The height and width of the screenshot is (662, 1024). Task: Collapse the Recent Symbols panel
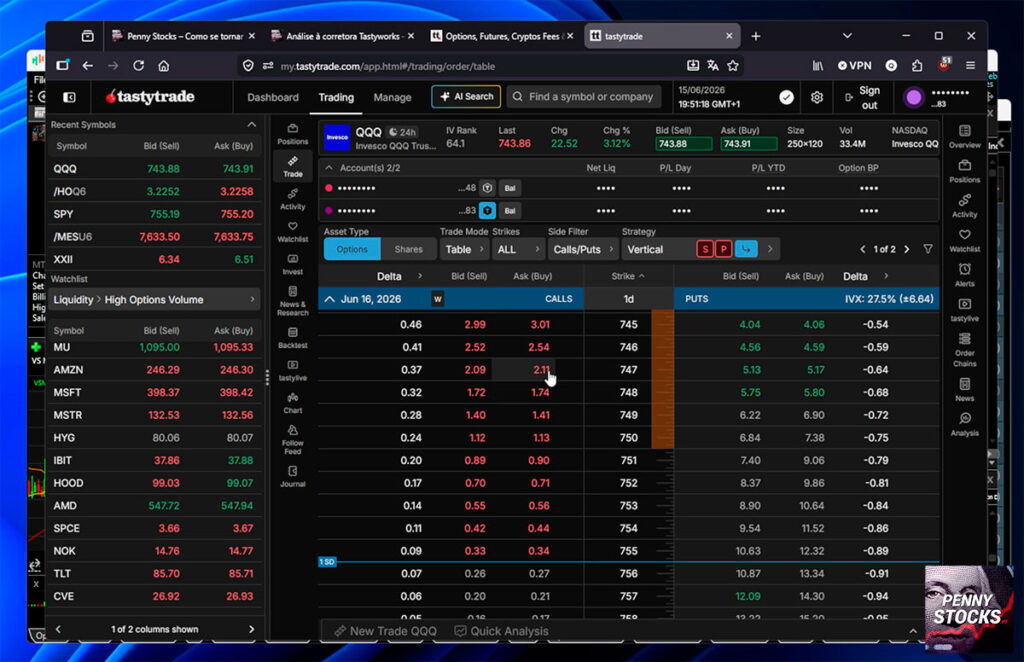pyautogui.click(x=251, y=125)
